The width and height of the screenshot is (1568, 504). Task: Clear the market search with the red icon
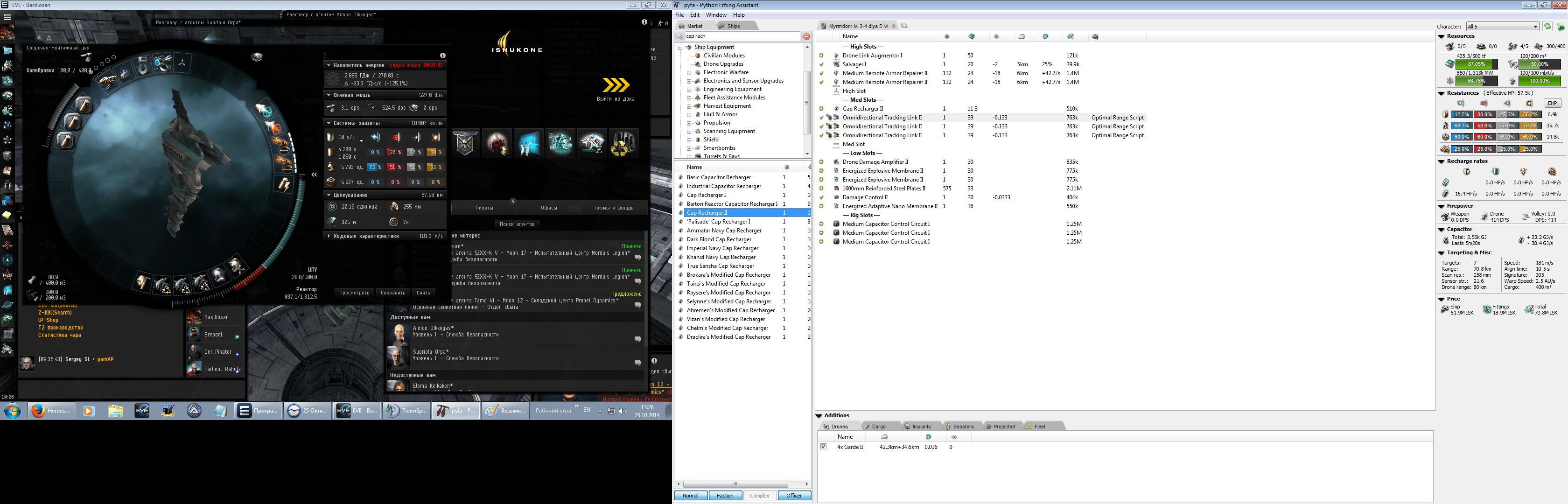click(806, 36)
